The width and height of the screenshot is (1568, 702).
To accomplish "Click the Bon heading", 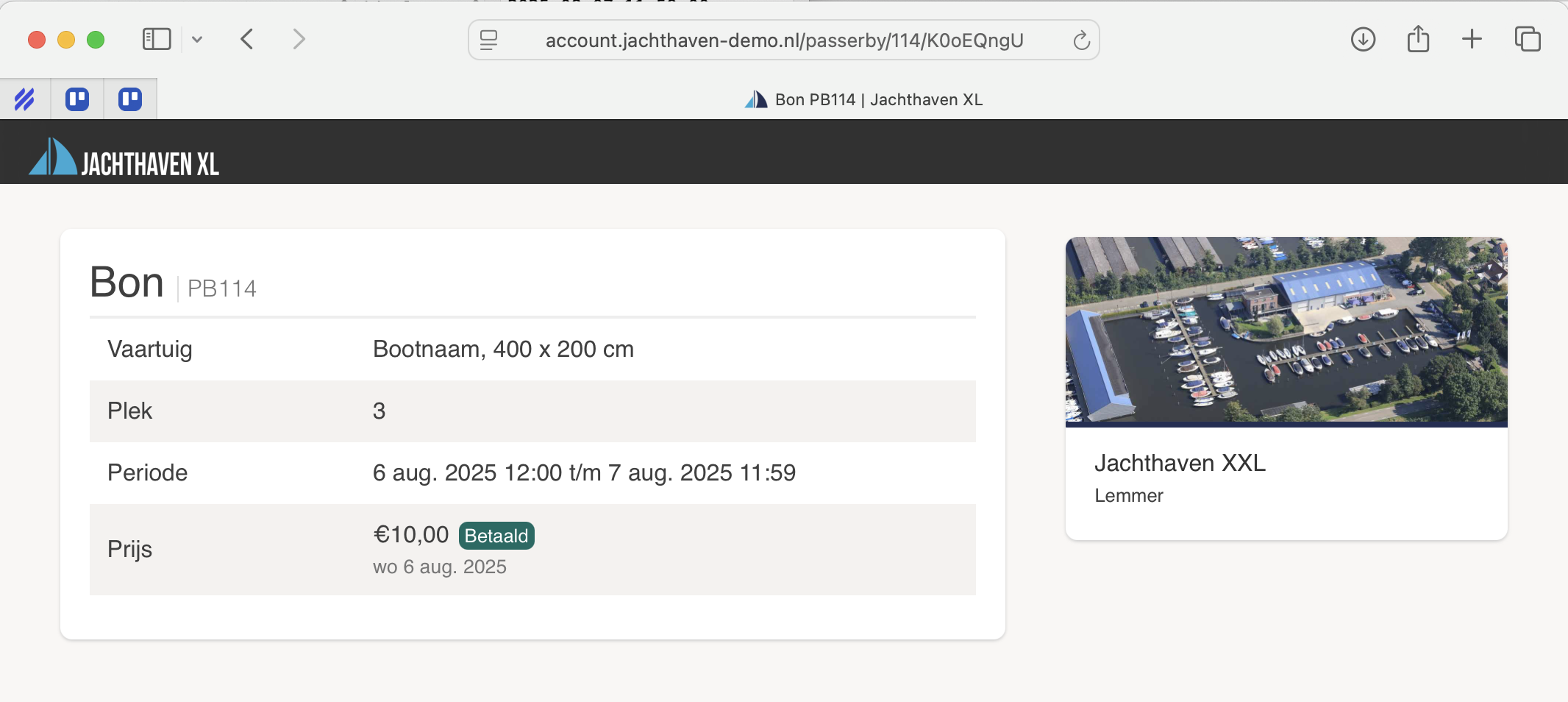I will [x=126, y=283].
